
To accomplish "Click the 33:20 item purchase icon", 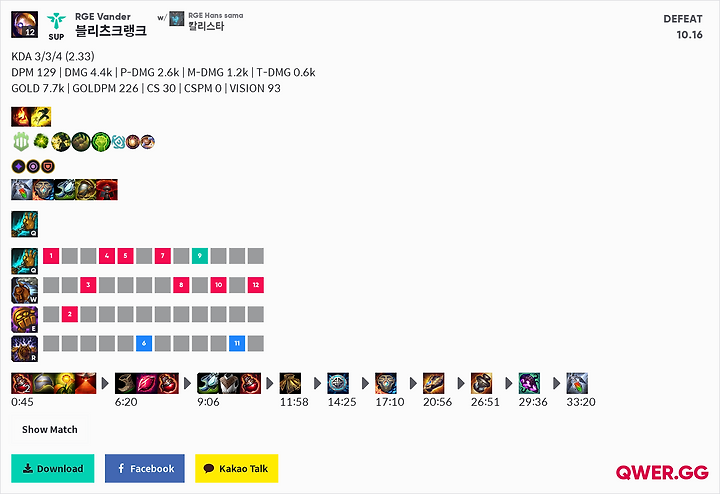I will coord(577,383).
